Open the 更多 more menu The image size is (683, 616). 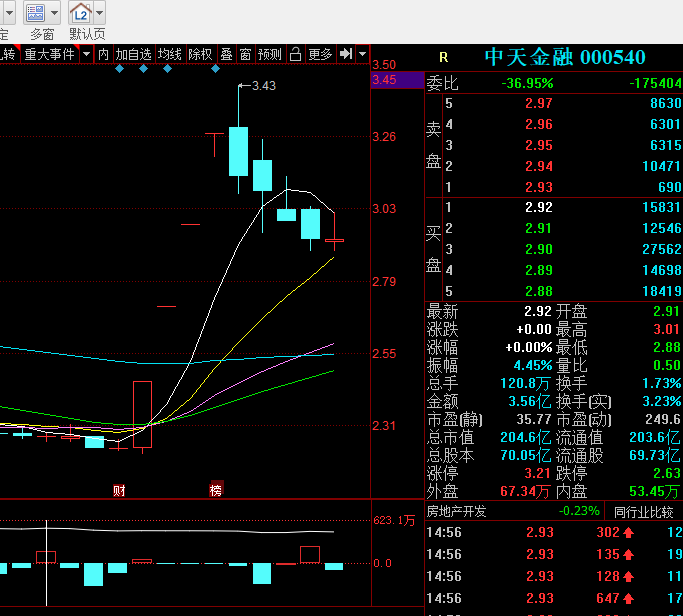(320, 54)
